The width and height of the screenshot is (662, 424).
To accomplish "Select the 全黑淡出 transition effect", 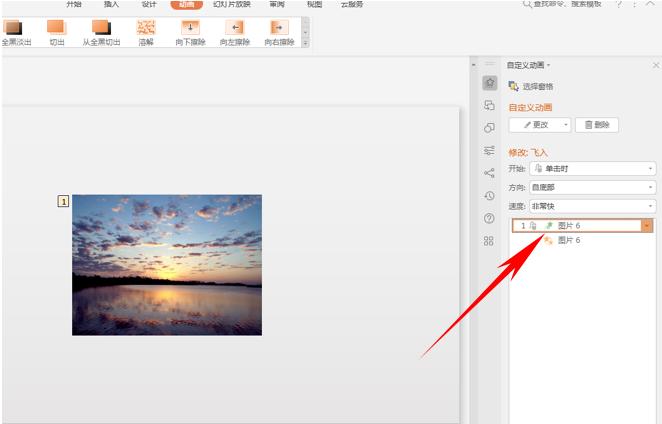I will coord(16,33).
